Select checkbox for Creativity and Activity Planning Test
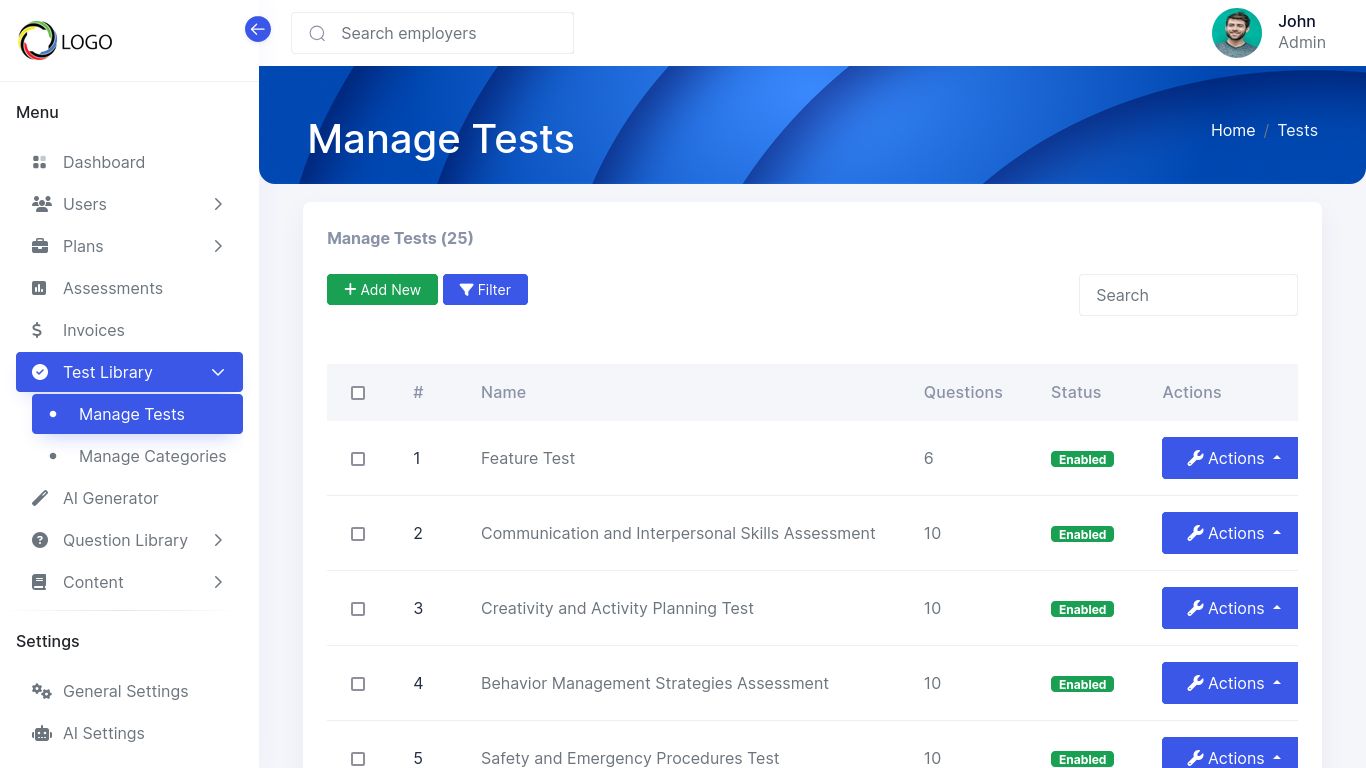Viewport: 1366px width, 768px height. [358, 609]
